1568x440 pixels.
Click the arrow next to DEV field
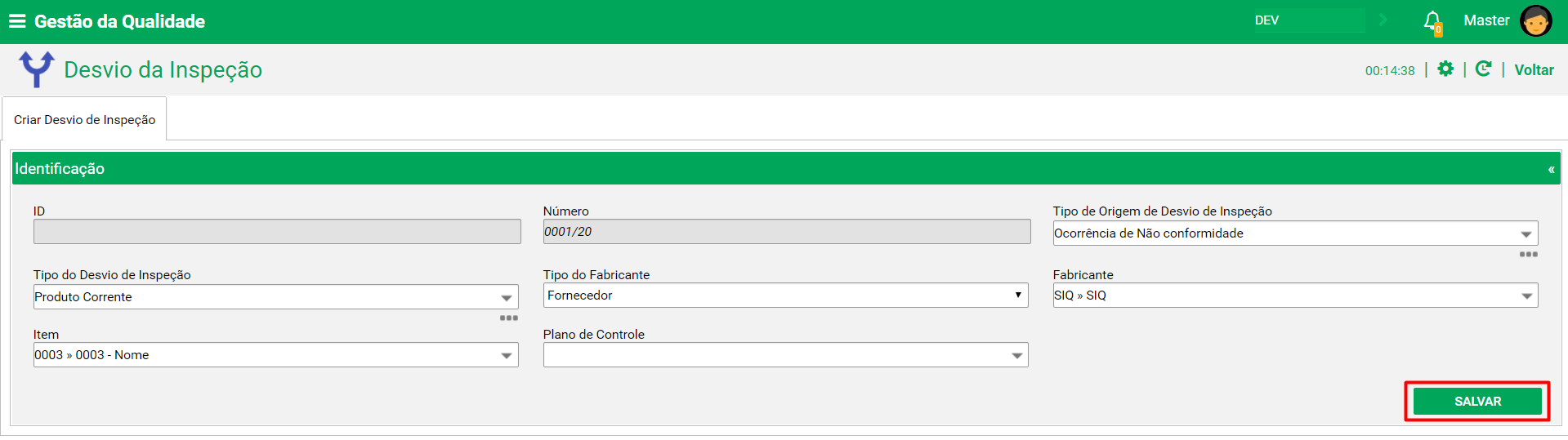tap(1383, 20)
